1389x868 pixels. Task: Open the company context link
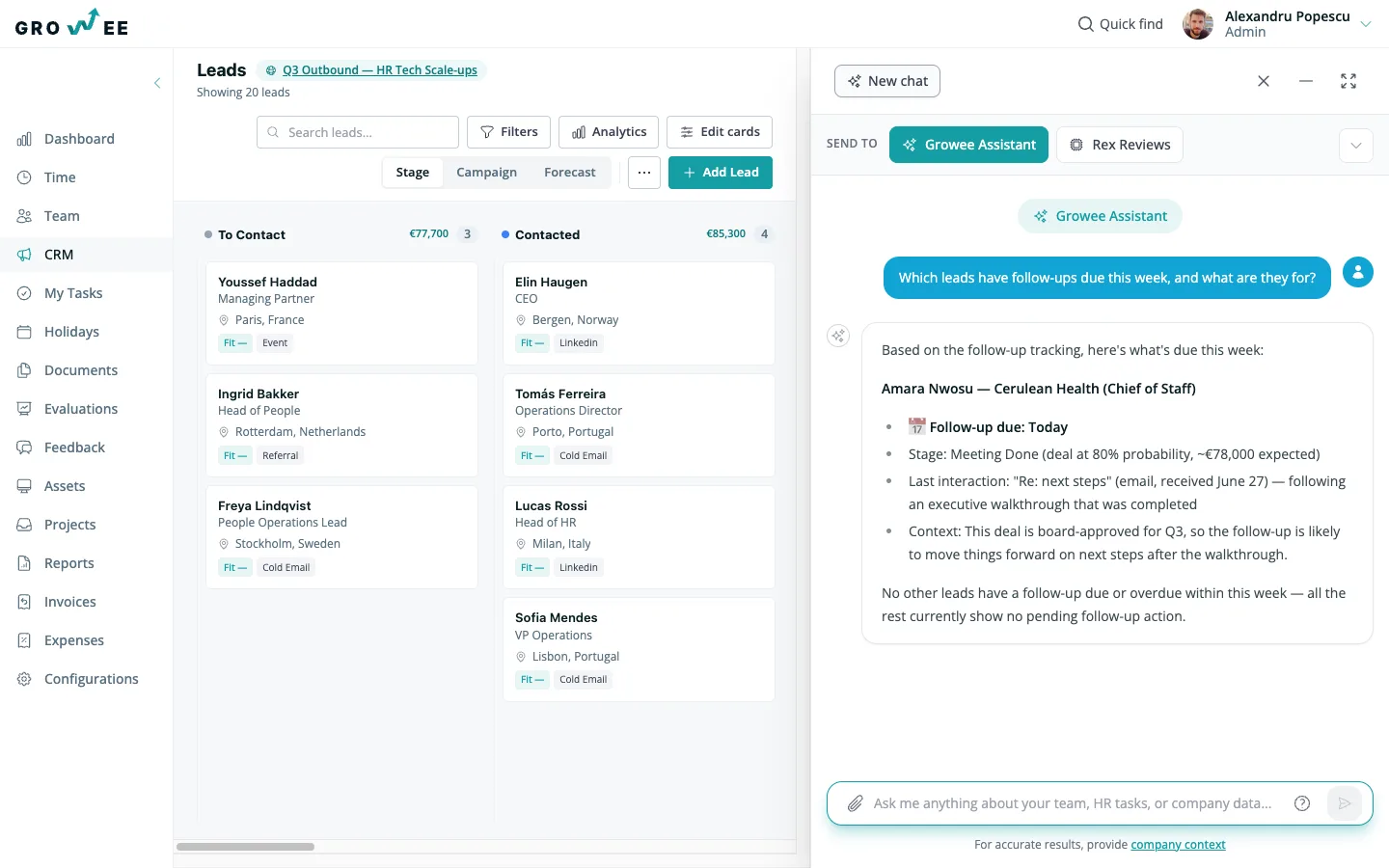(x=1178, y=845)
